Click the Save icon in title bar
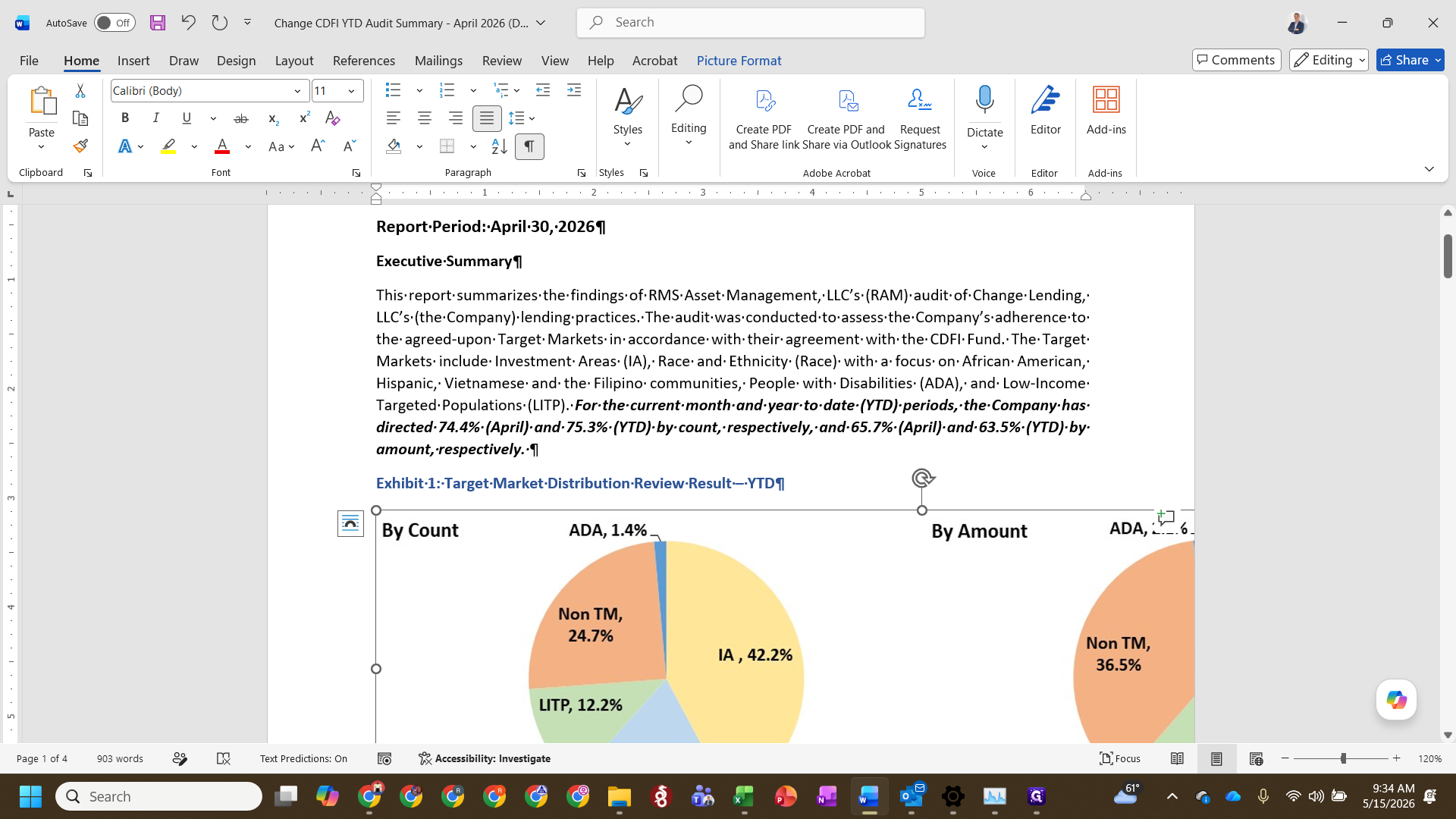This screenshot has height=819, width=1456. (158, 23)
